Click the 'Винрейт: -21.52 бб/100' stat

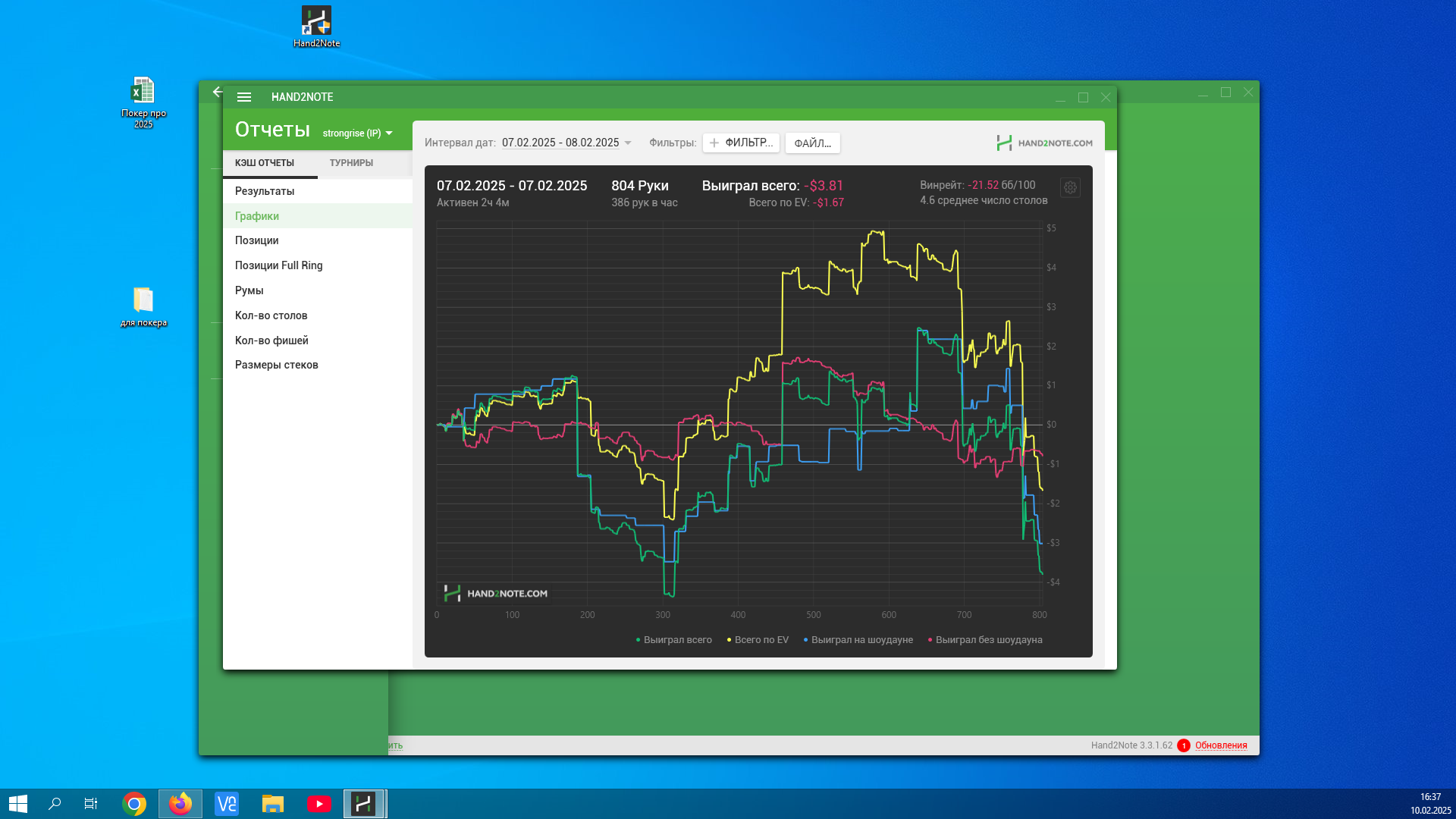977,185
